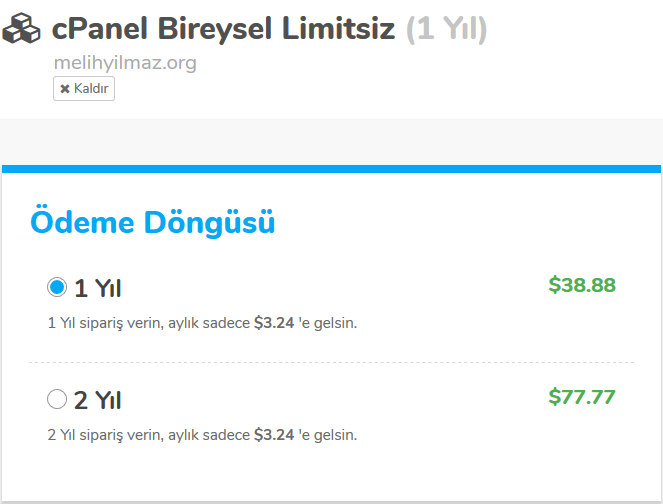Click the 1 Yıl sipariş description text
This screenshot has height=504, width=663.
pos(150,324)
